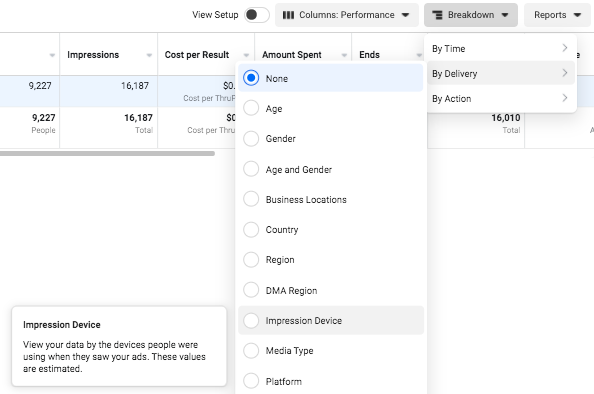Click the Impressions column header
594x394 pixels.
pos(93,55)
